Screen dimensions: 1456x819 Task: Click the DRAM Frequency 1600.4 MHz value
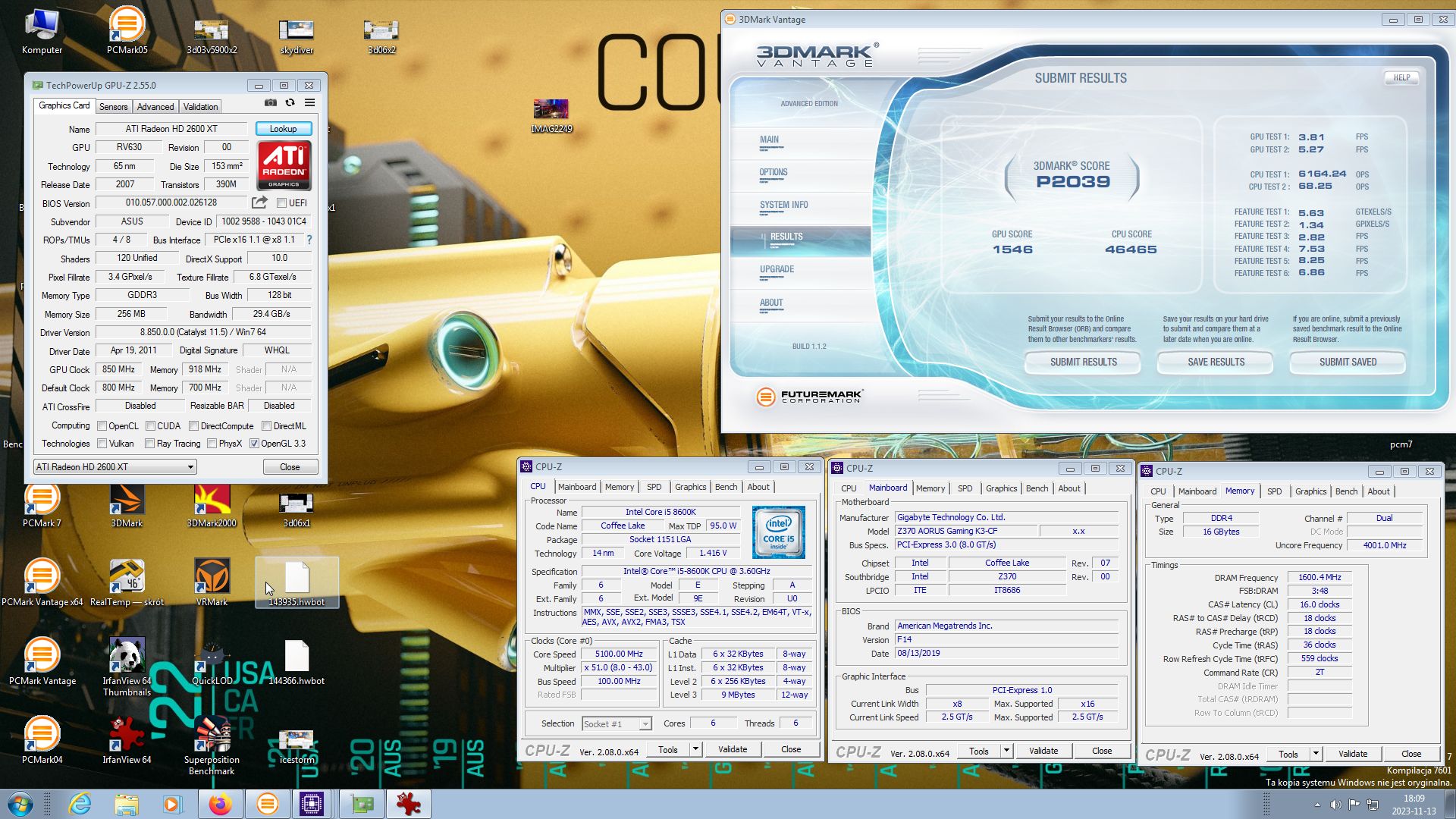(x=1319, y=577)
